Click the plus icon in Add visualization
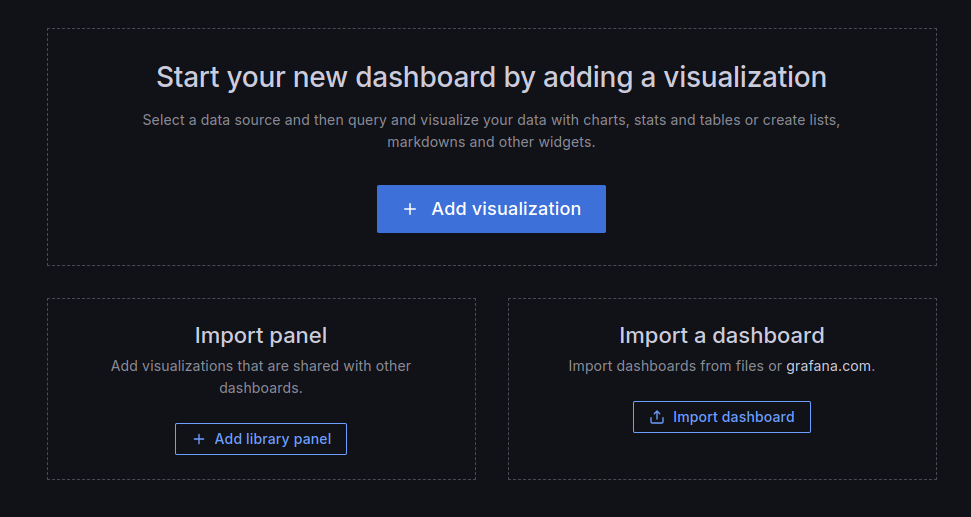971x517 pixels. point(410,209)
